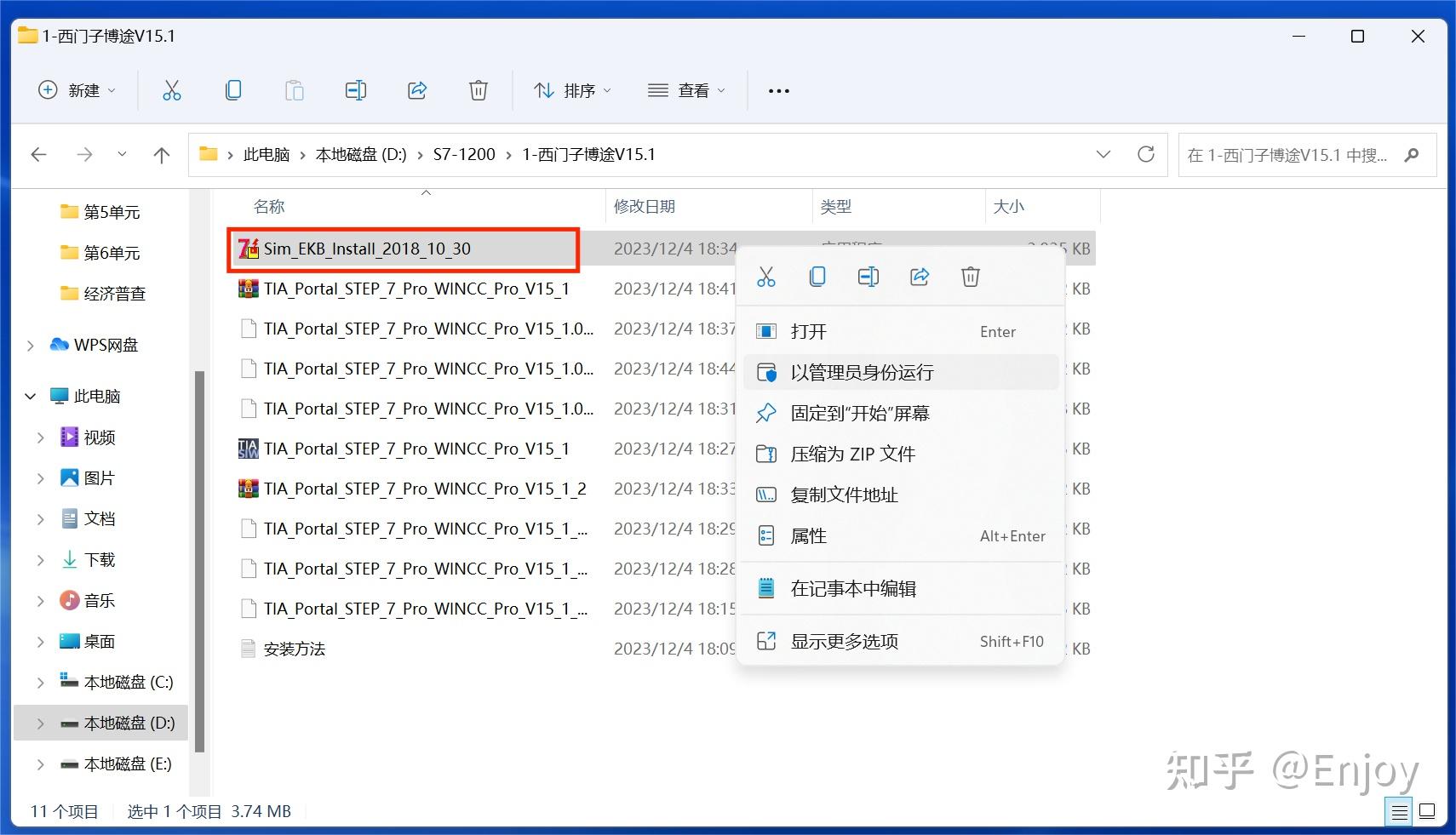
Task: Refresh the folder with the refresh icon
Action: pos(1147,154)
